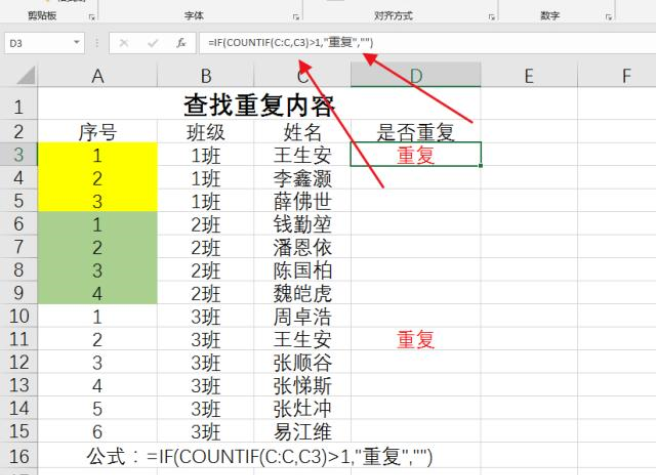Open the Font group dialog launcher

click(x=295, y=17)
